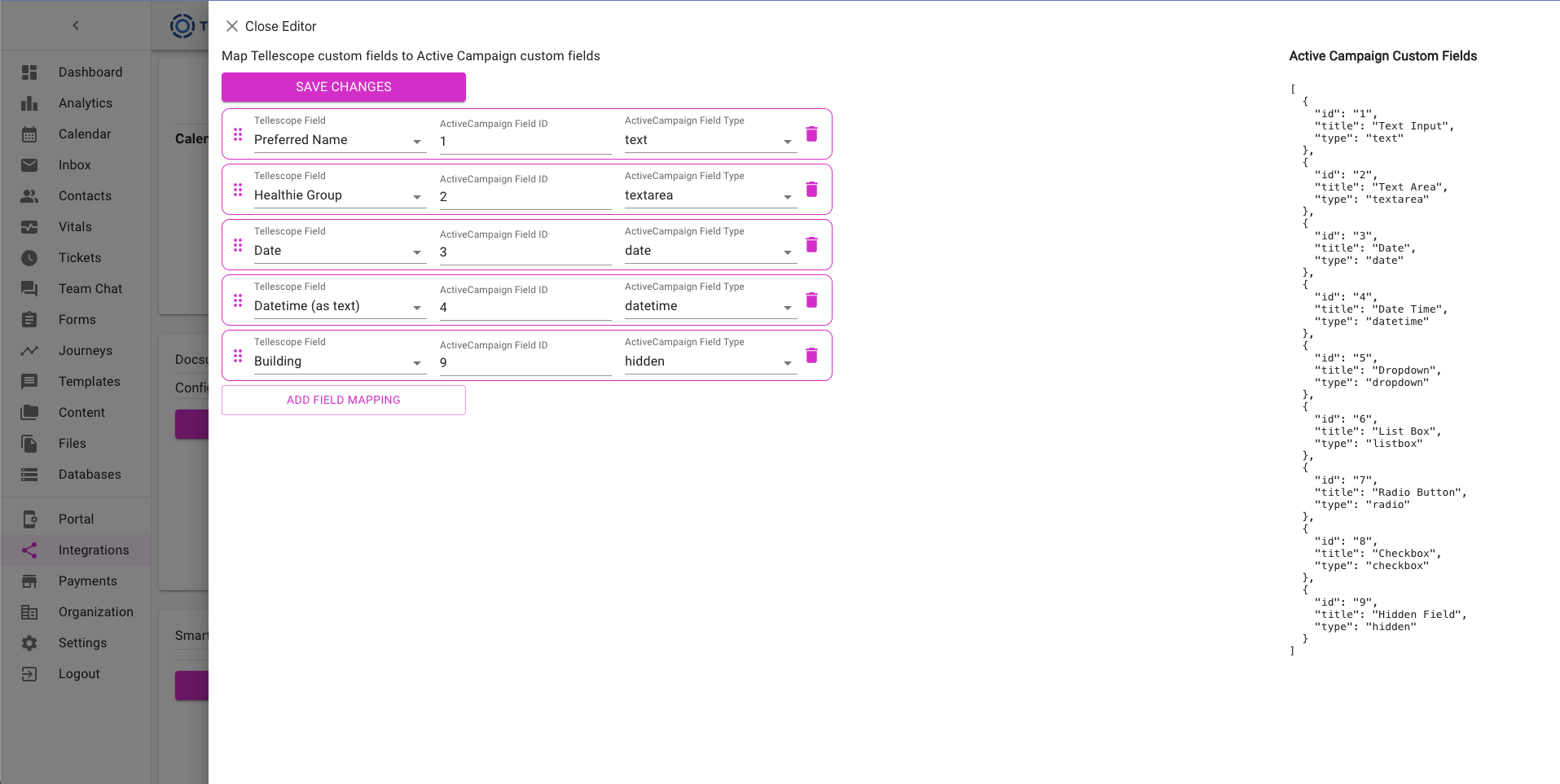Click the Forms clipboard icon
The image size is (1560, 784).
[x=29, y=320]
